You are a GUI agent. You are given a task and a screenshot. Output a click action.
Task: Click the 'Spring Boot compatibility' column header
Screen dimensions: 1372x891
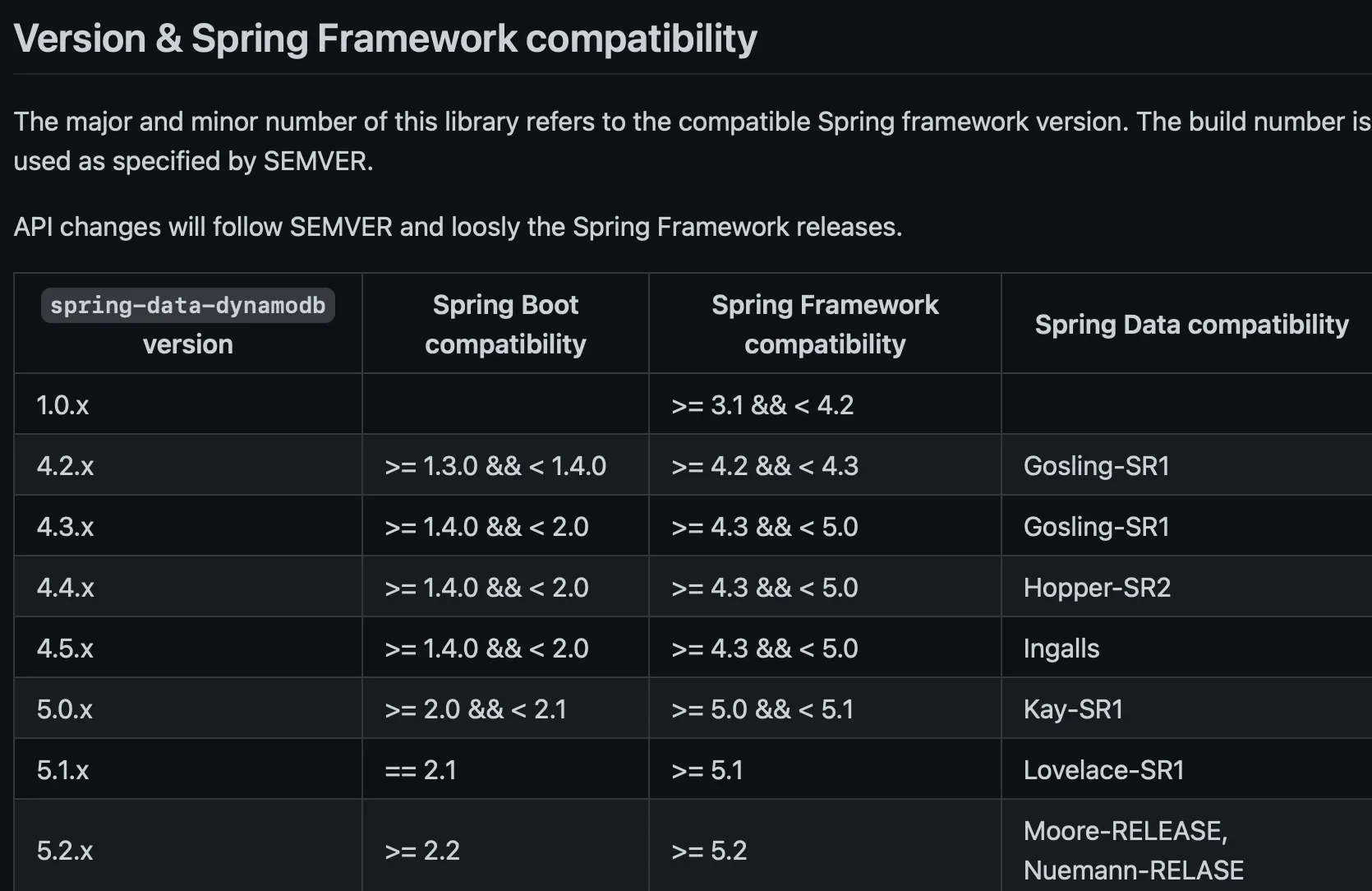[x=505, y=324]
